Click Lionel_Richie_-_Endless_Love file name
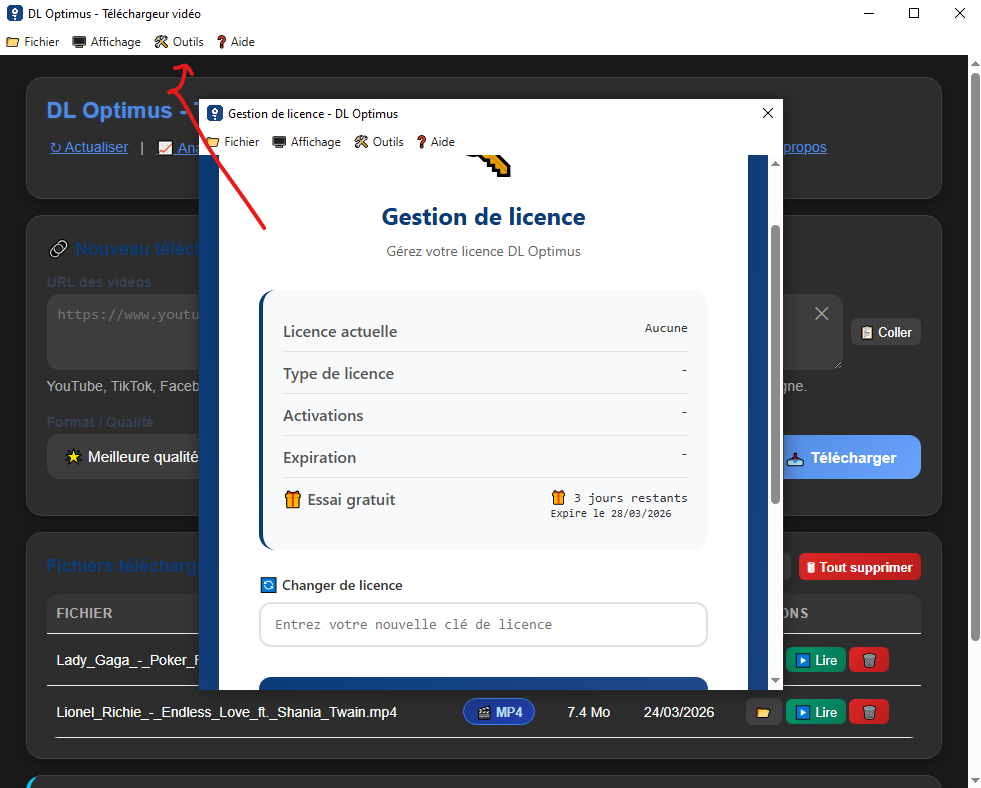The image size is (981, 788). pos(226,712)
